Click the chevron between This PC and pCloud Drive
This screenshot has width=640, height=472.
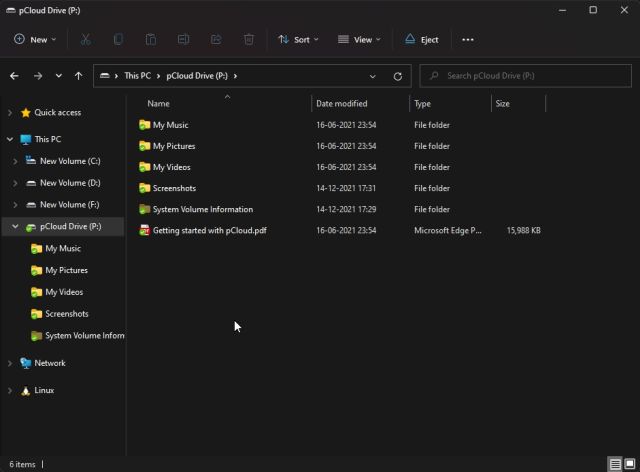(158, 76)
